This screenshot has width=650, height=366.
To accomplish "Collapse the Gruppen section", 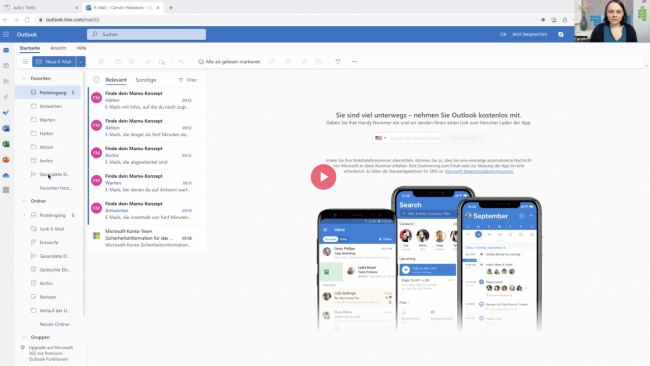I will click(x=24, y=337).
